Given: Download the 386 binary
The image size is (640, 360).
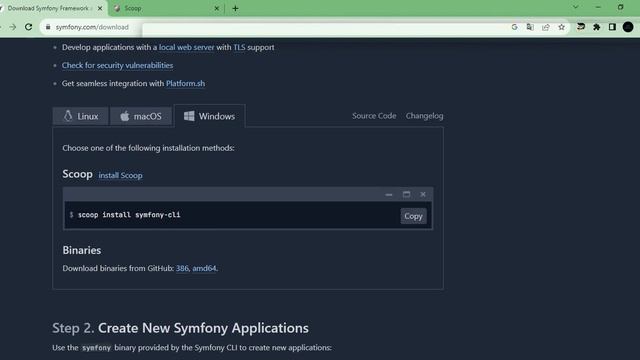Looking at the screenshot, I should tap(182, 268).
